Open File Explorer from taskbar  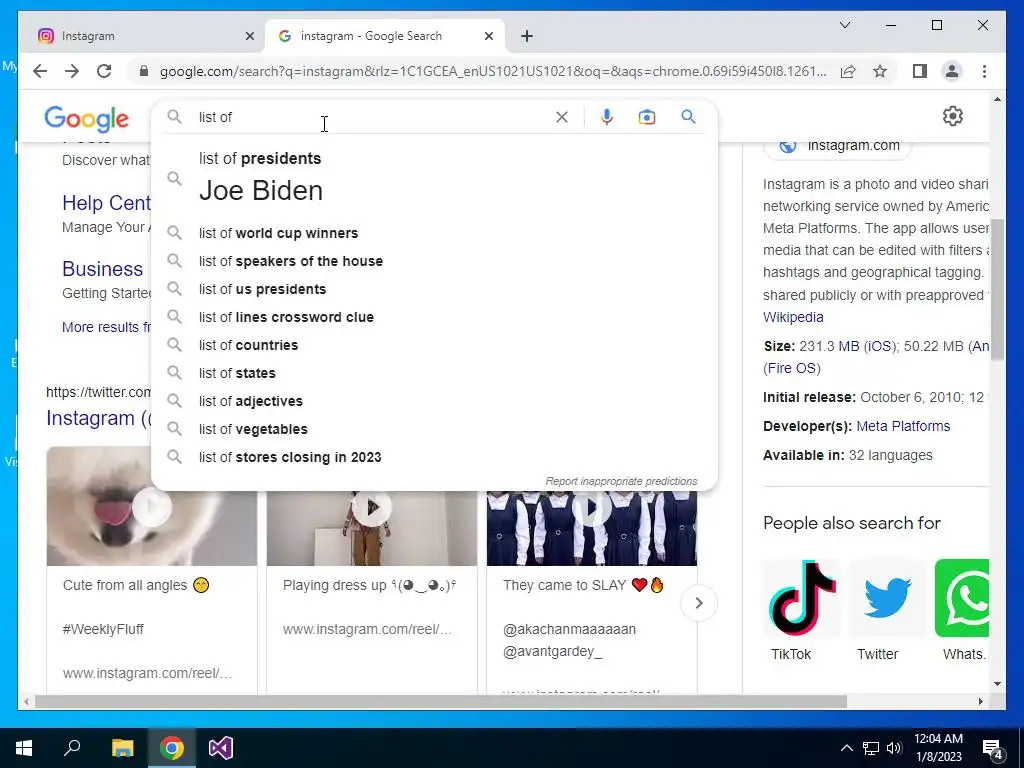coord(122,748)
